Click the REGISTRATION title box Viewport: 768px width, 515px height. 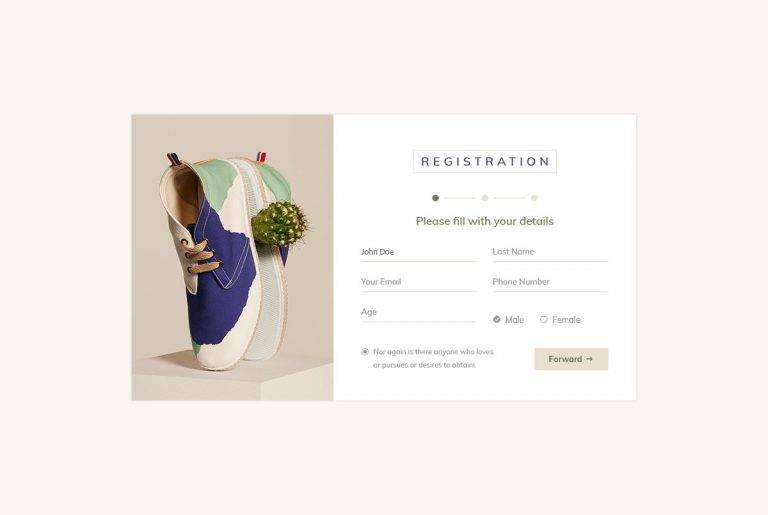[x=485, y=162]
